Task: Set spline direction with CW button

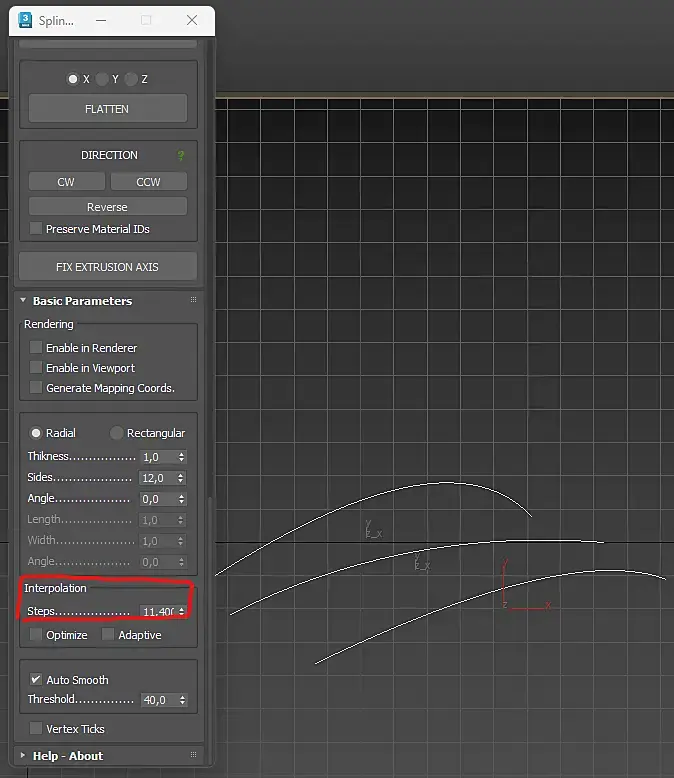Action: pyautogui.click(x=67, y=182)
